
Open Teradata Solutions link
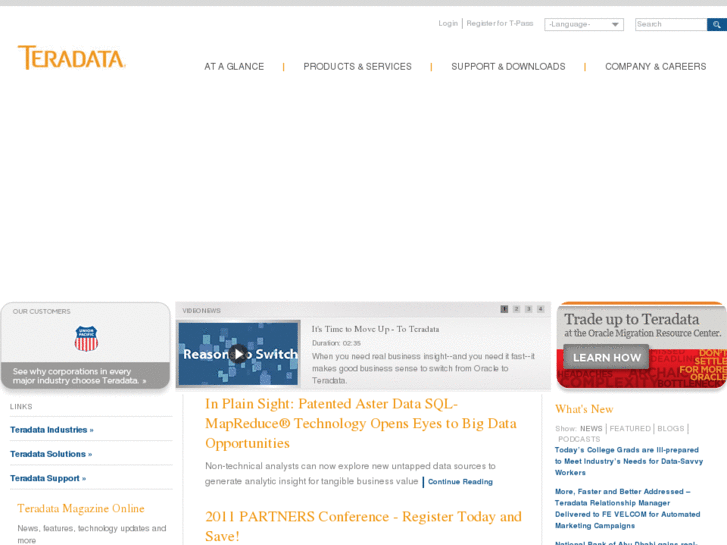[x=51, y=454]
